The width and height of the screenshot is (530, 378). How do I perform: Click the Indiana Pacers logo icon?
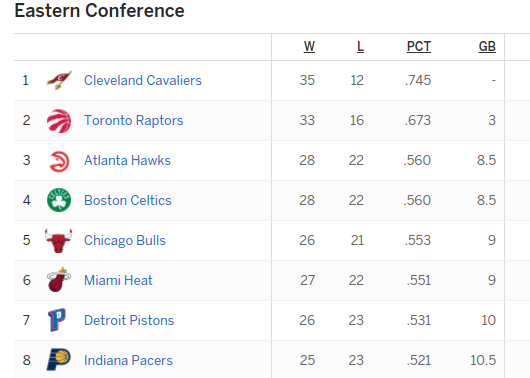coord(58,359)
